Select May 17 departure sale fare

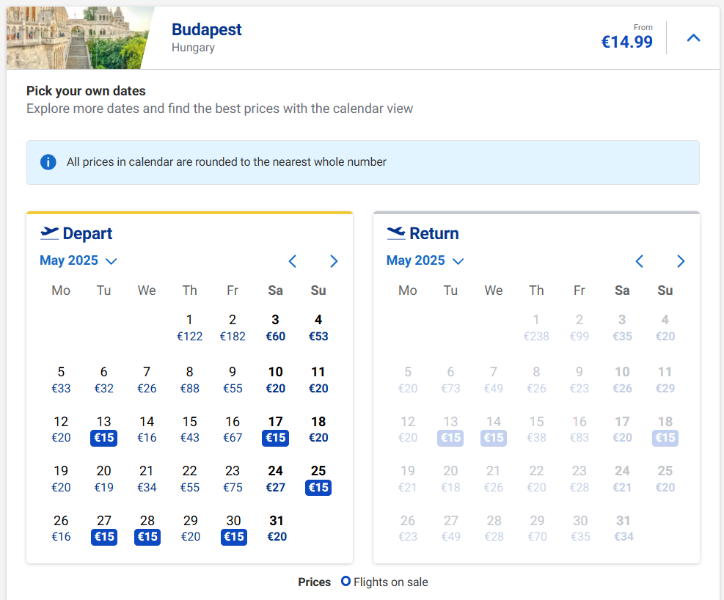275,430
